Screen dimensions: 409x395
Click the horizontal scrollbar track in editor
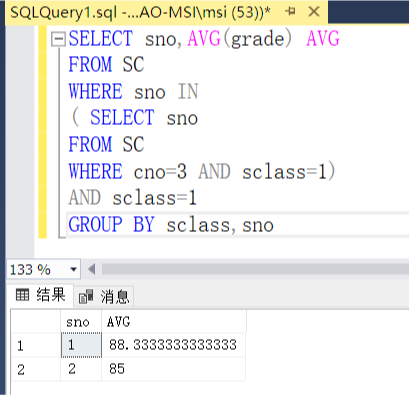(255, 269)
